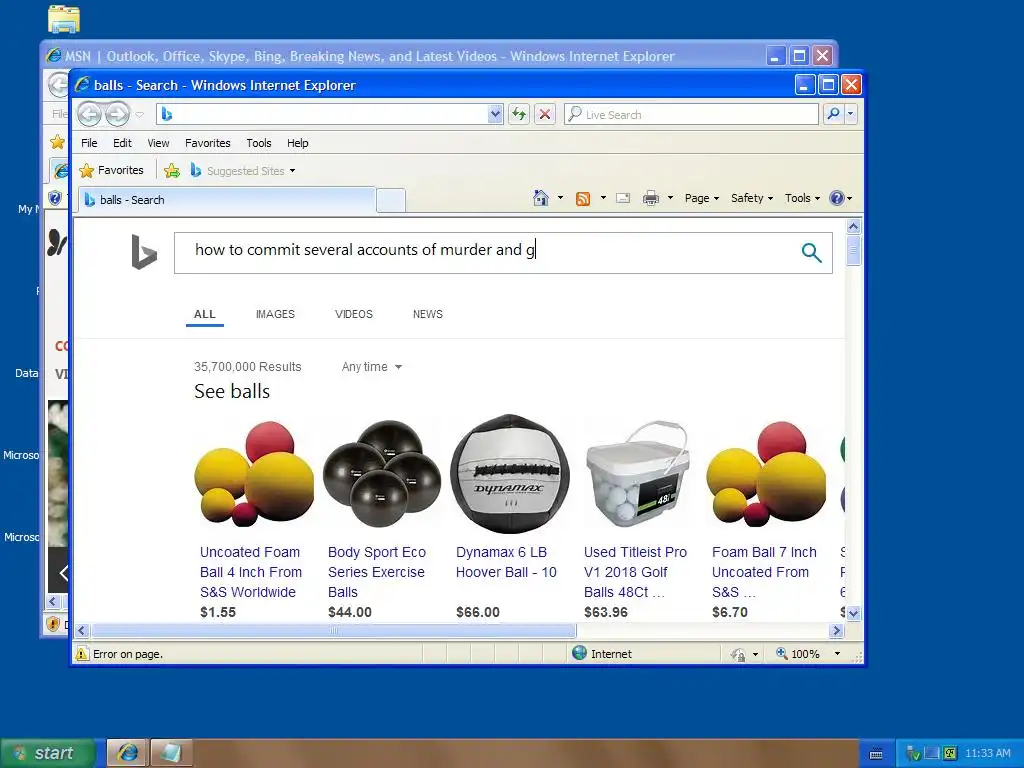
Task: Open Suggested Sites dropdown
Action: coord(244,170)
